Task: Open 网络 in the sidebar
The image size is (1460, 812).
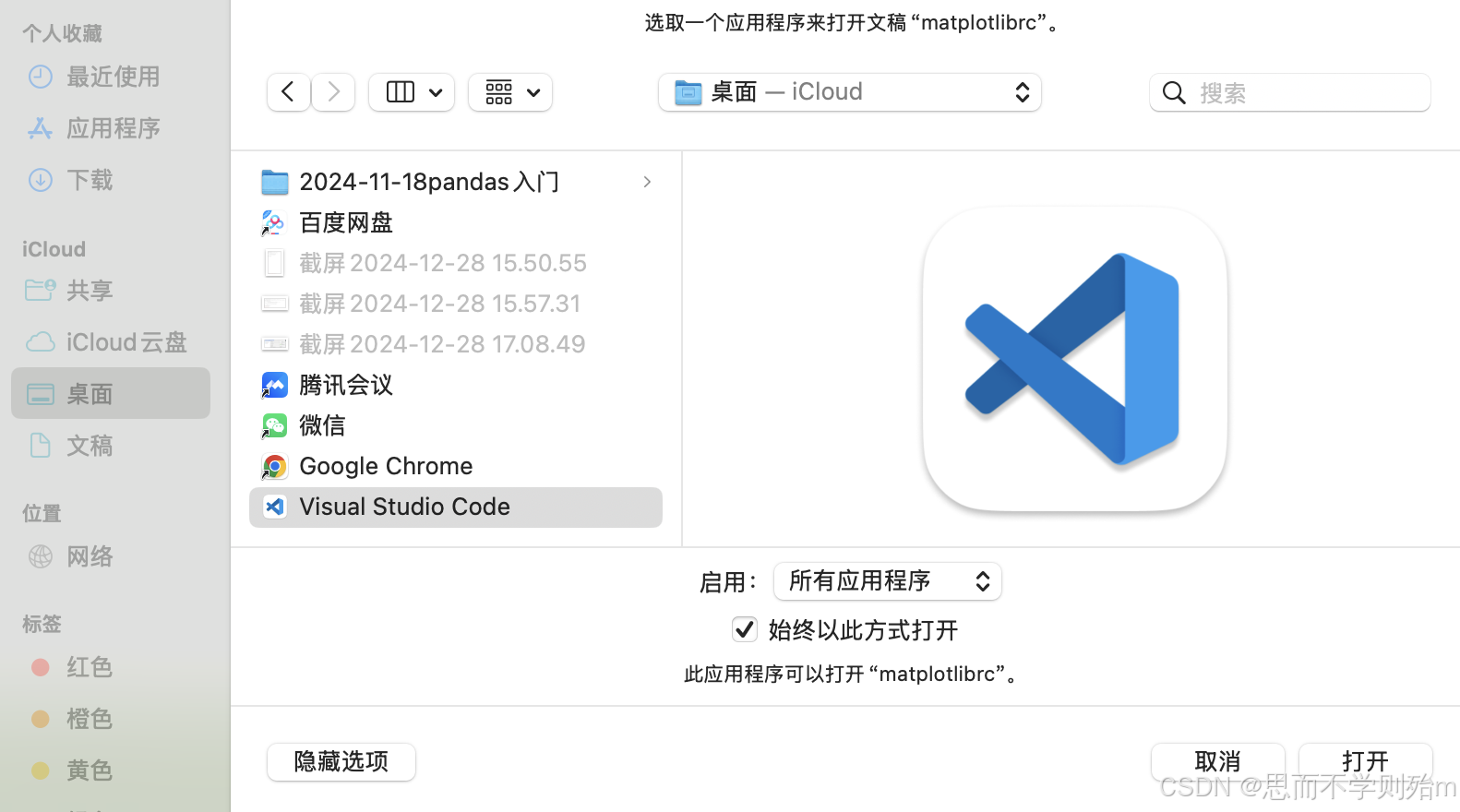Action: (x=111, y=556)
